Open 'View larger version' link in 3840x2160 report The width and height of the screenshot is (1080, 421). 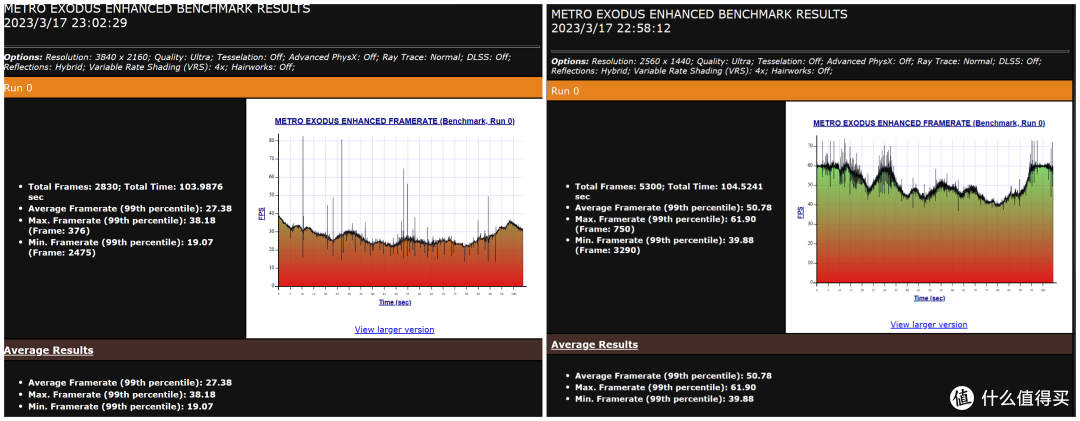[x=394, y=329]
